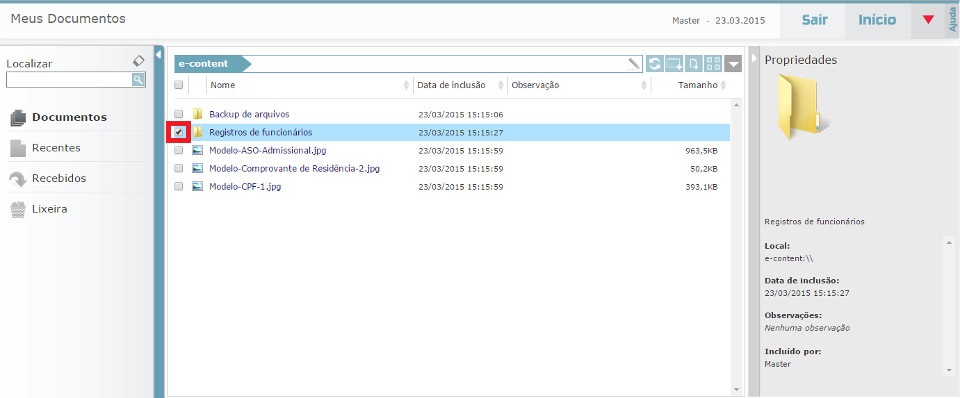Click the 963,5KB size value
The image size is (960, 398).
(702, 150)
